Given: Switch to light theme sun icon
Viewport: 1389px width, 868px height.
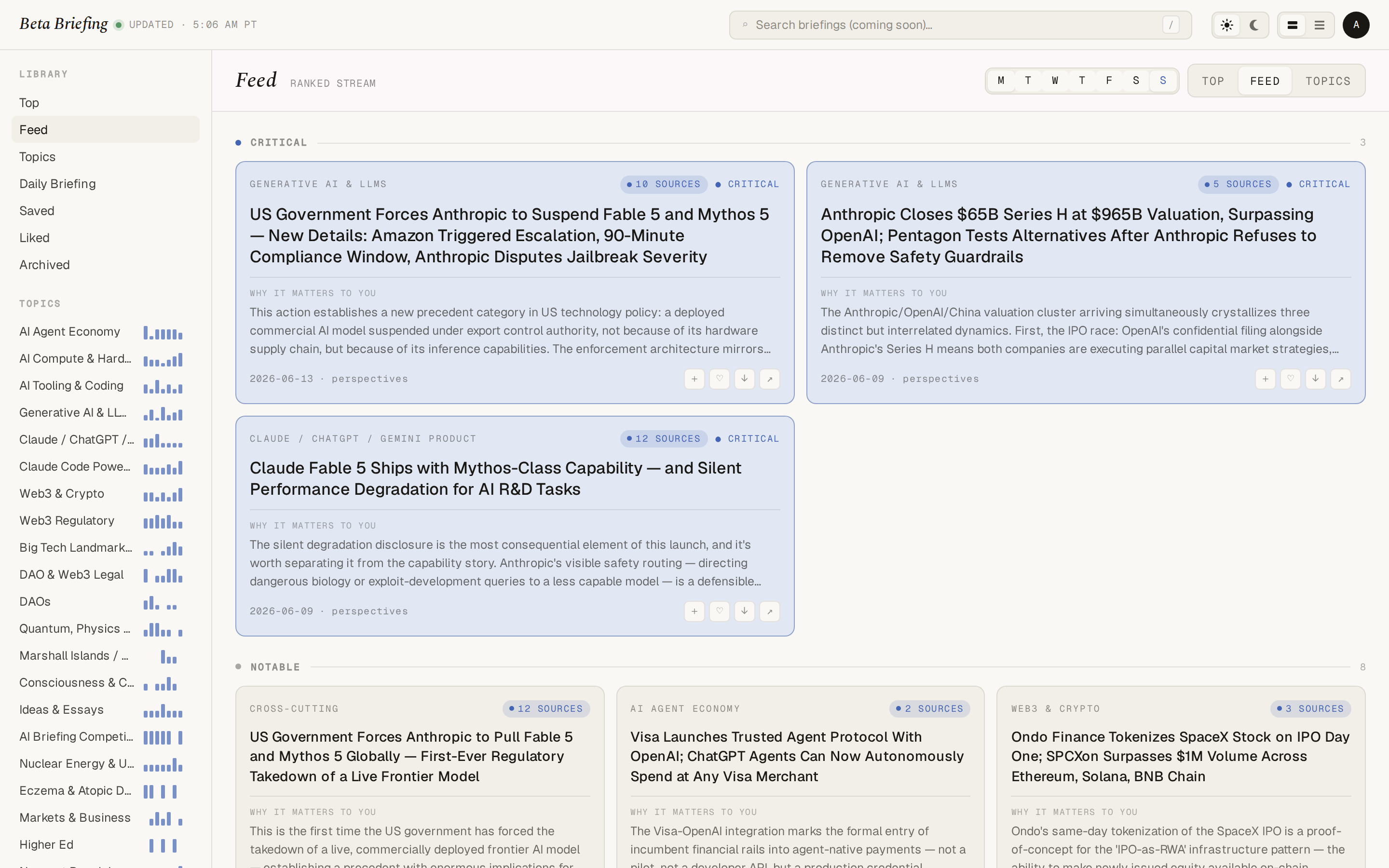Looking at the screenshot, I should pos(1226,25).
